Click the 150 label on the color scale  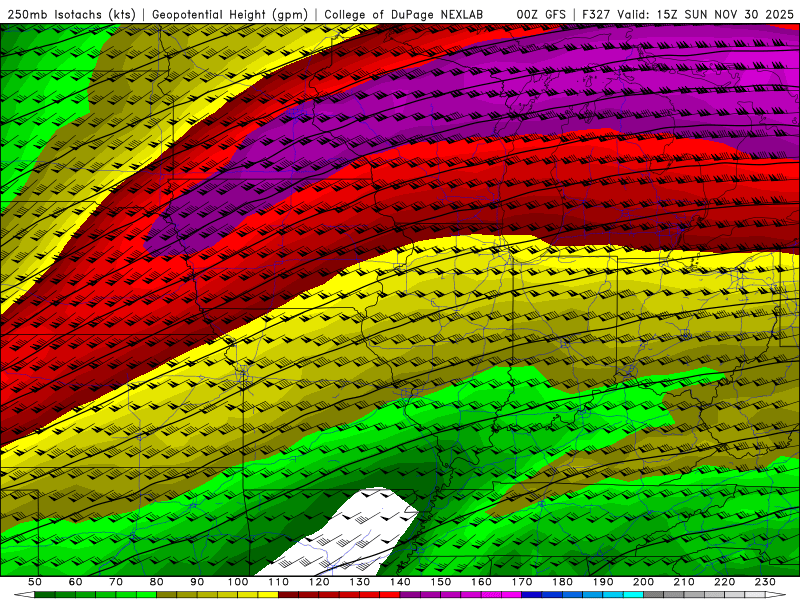coord(441,582)
